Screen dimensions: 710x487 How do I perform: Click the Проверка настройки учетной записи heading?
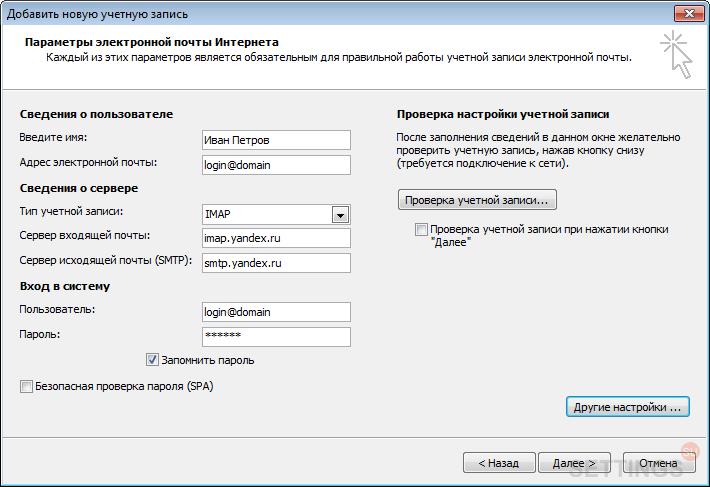pyautogui.click(x=503, y=114)
